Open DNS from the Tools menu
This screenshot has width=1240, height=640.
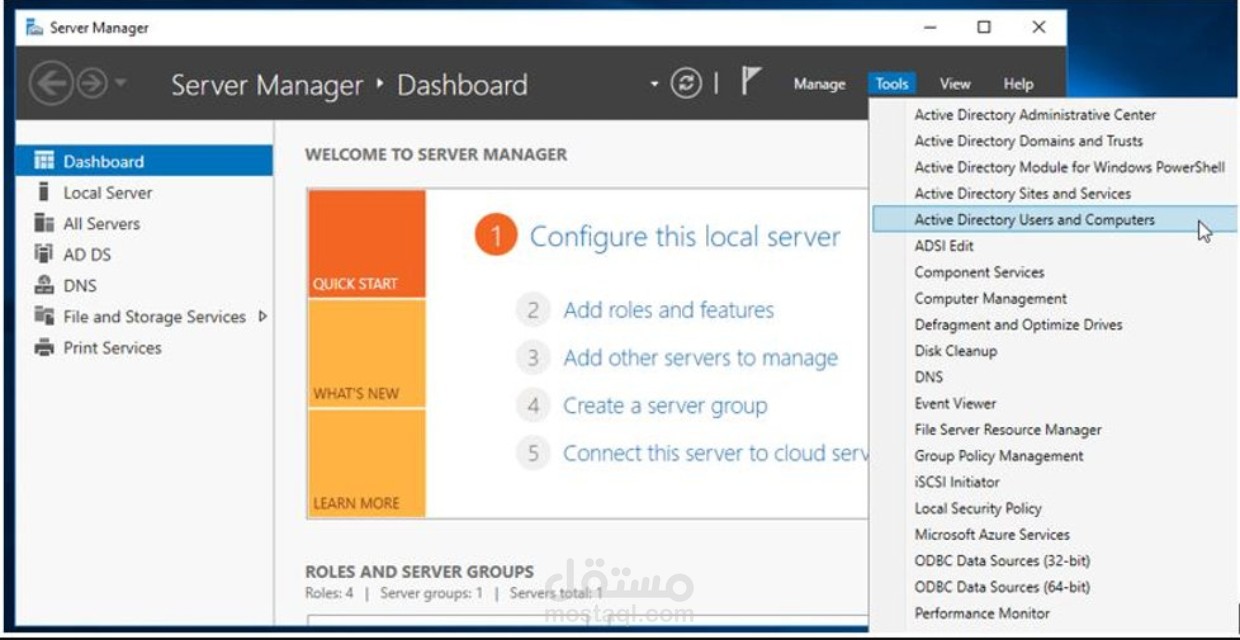click(x=928, y=377)
